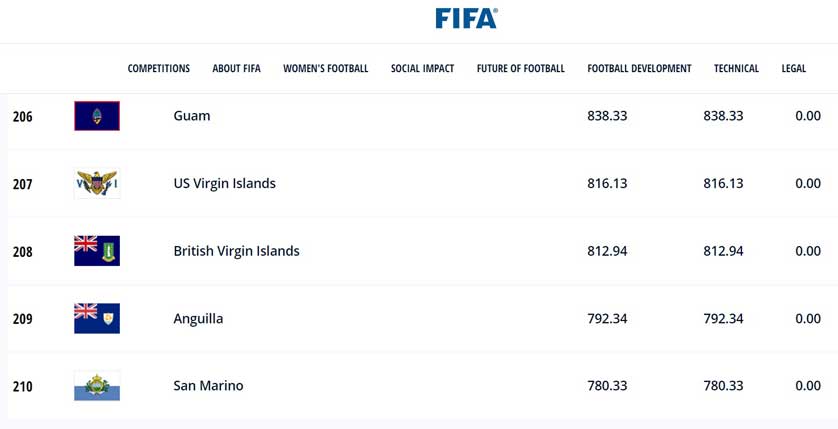The width and height of the screenshot is (838, 429).
Task: Select Social Impact in navigation
Action: coord(422,69)
